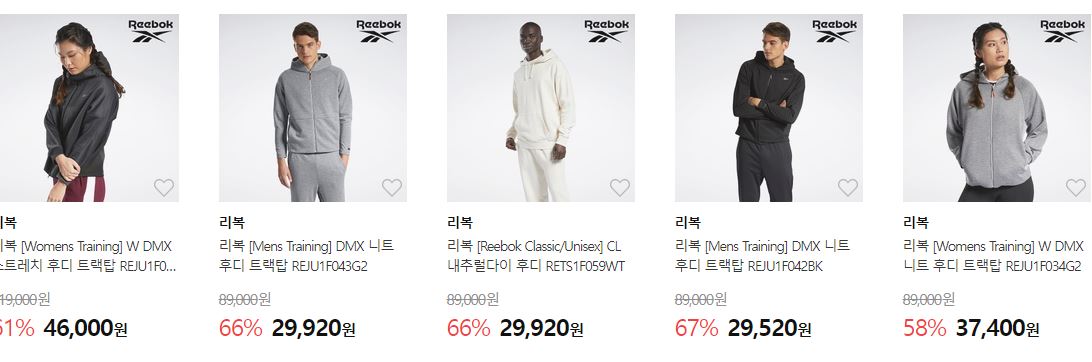Screen dimensions: 1092x362
Task: Favorite the gray women's REJU1F034G2 hoodie
Action: tap(1076, 187)
